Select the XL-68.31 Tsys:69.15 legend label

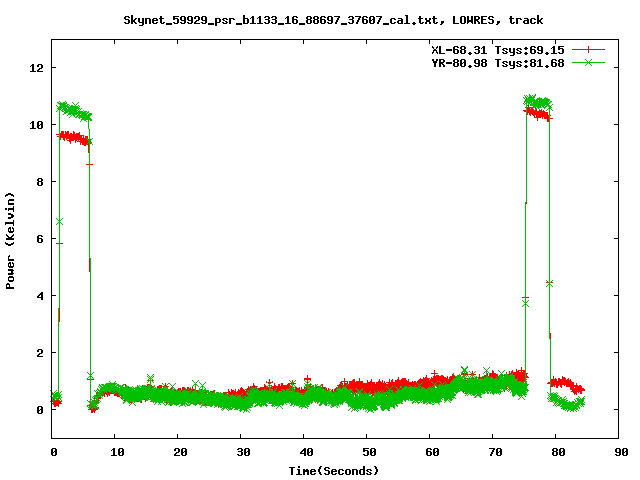(x=498, y=50)
